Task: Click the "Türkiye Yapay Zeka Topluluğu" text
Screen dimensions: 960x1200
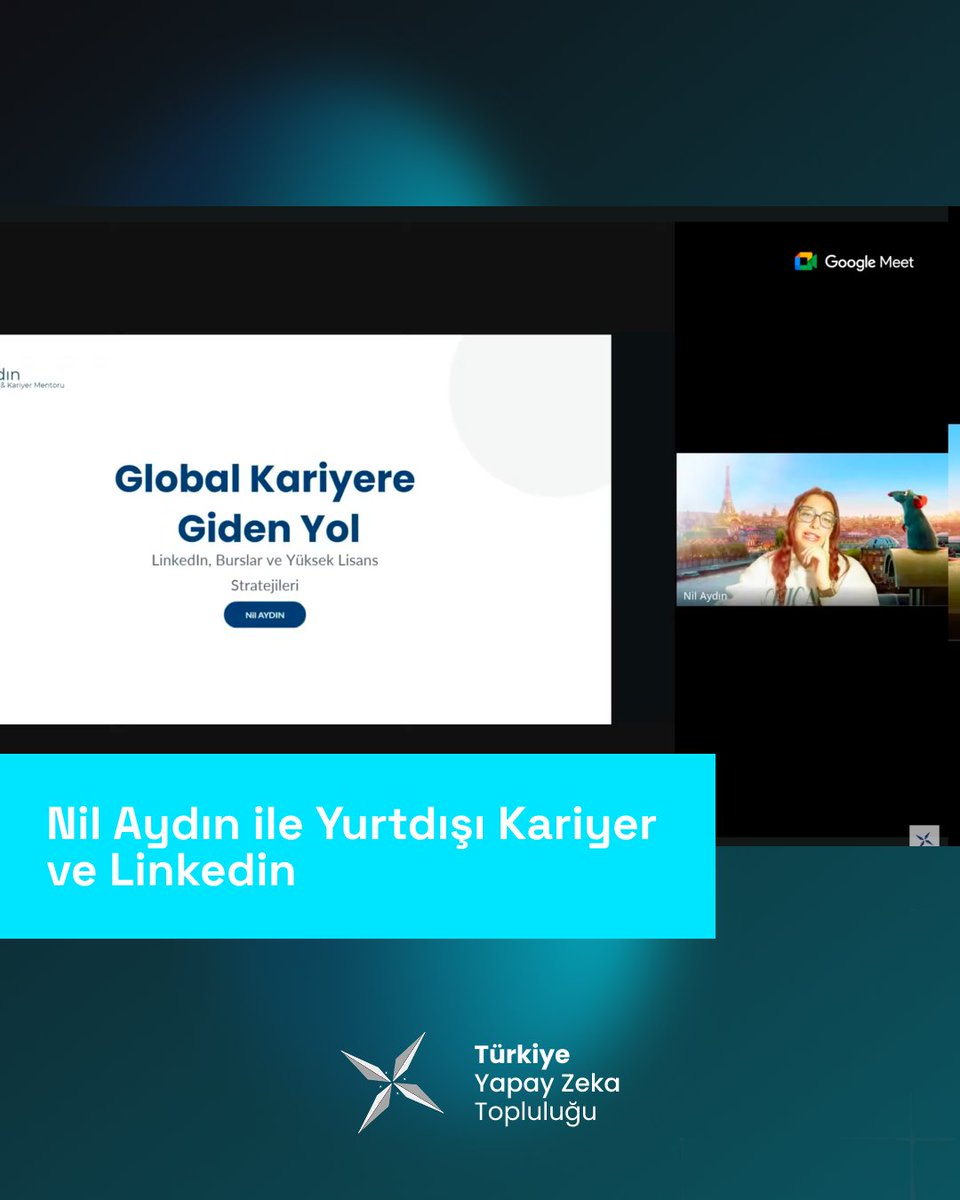Action: [547, 1083]
